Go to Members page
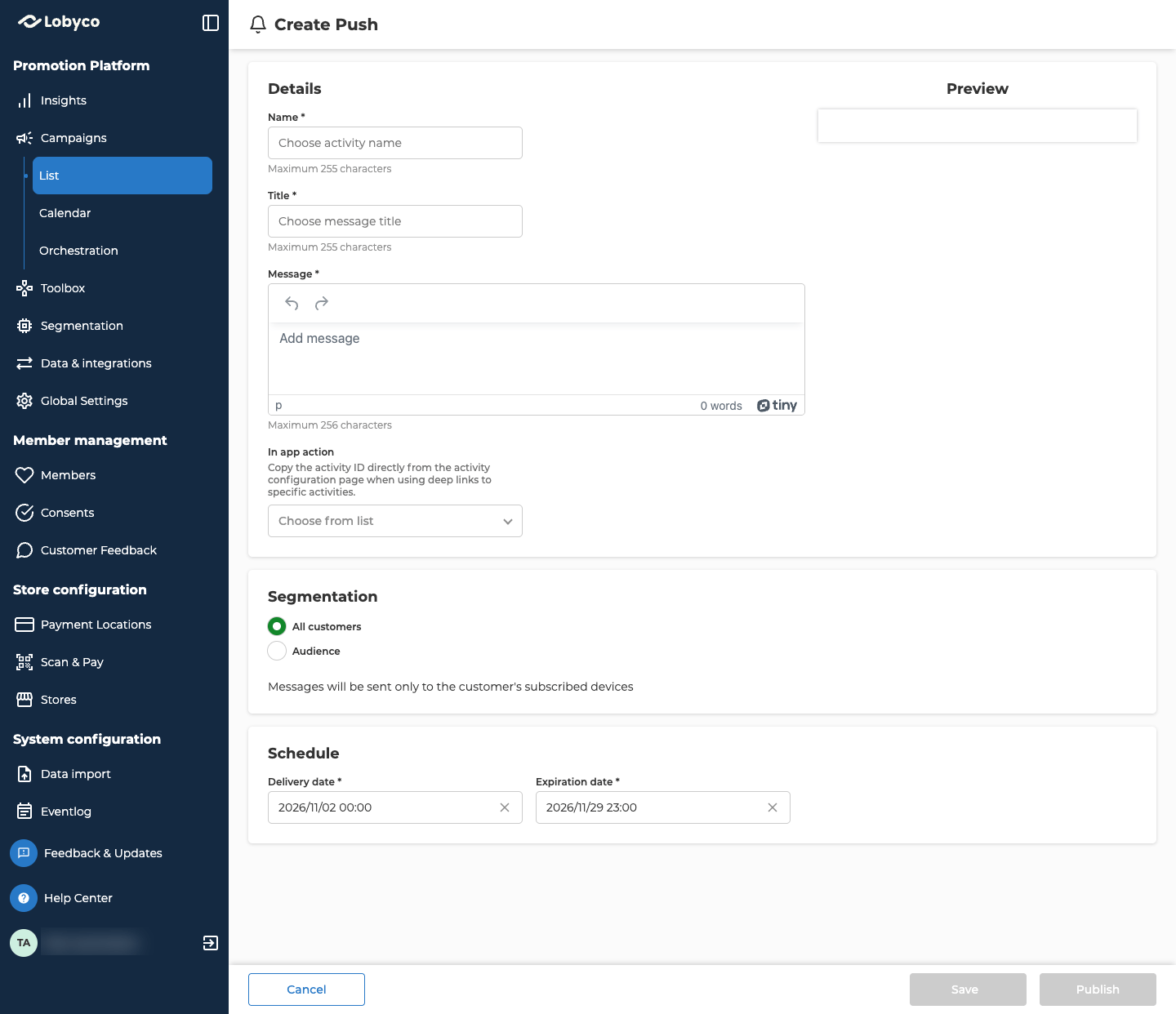Image resolution: width=1176 pixels, height=1014 pixels. (x=68, y=475)
